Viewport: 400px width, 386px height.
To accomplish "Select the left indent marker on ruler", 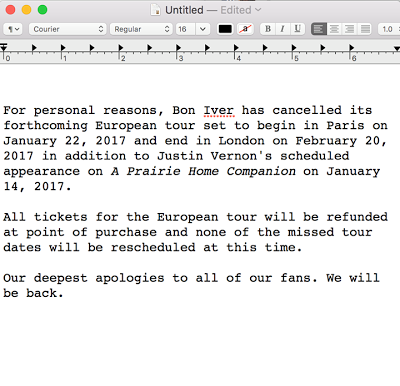I will pos(4,48).
